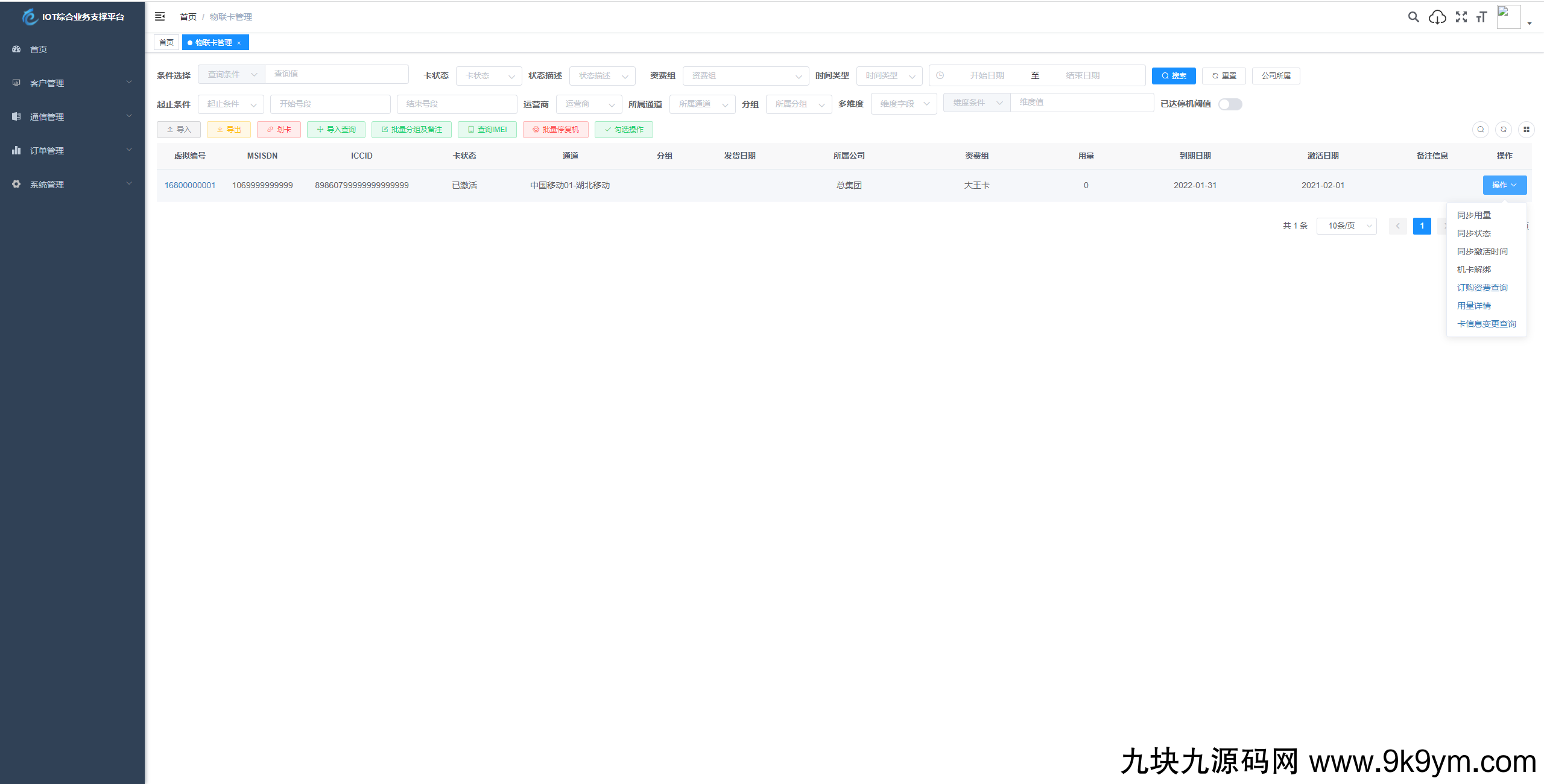
Task: Open the 卡状态 dropdown
Action: (x=489, y=76)
